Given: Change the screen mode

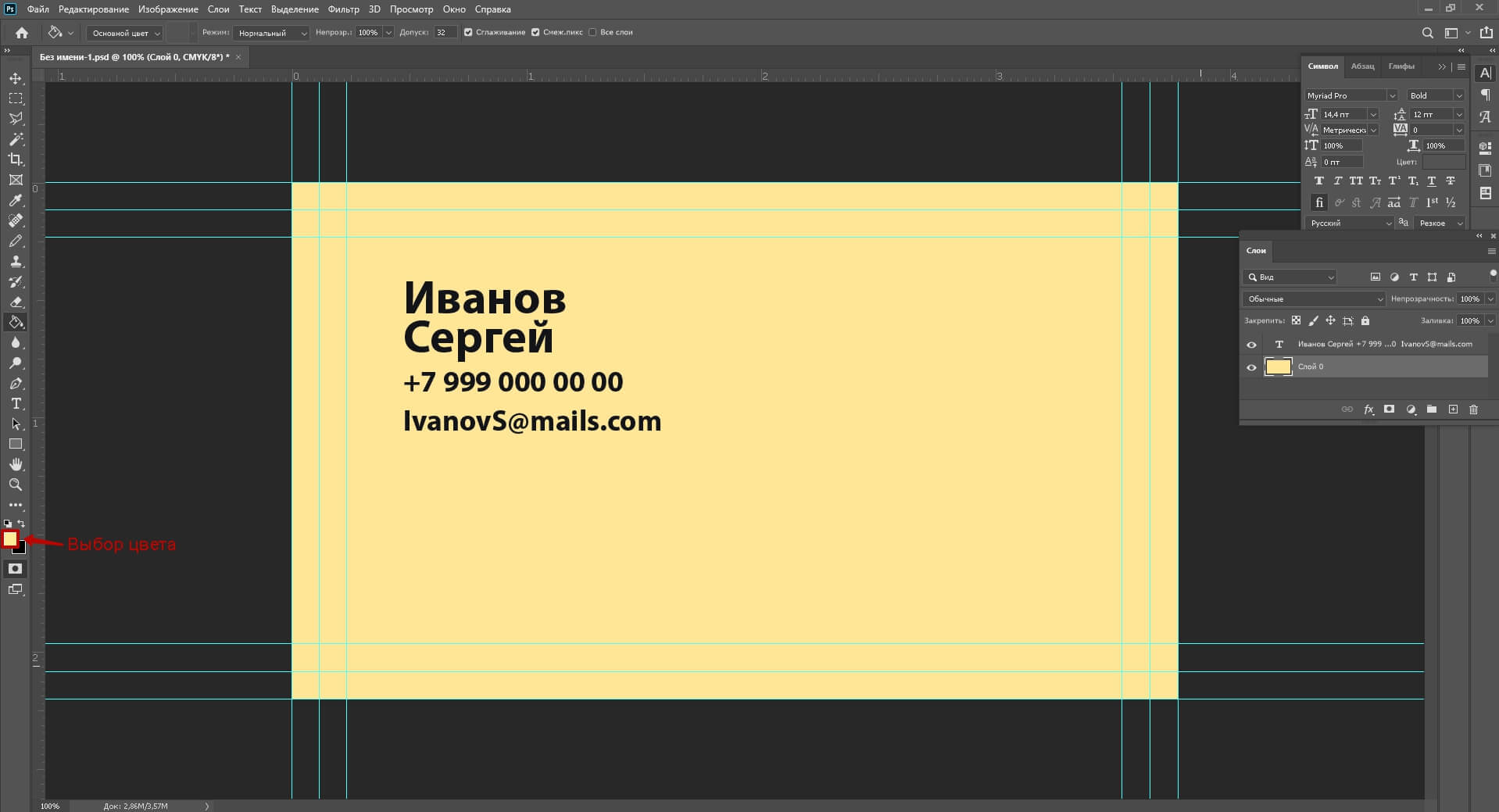Looking at the screenshot, I should pos(16,590).
